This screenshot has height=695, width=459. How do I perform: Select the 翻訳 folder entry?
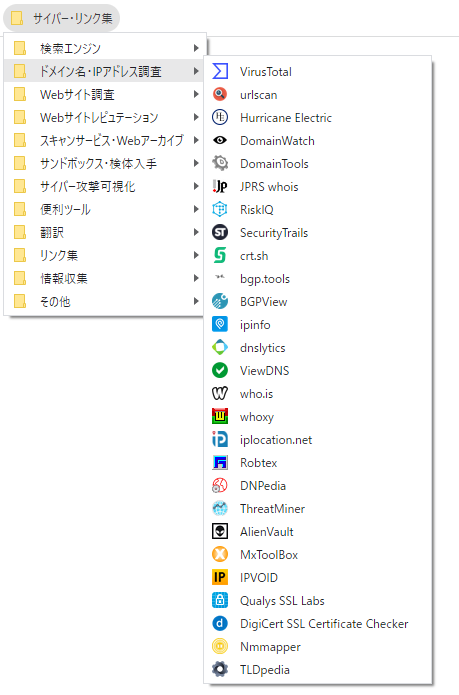105,232
